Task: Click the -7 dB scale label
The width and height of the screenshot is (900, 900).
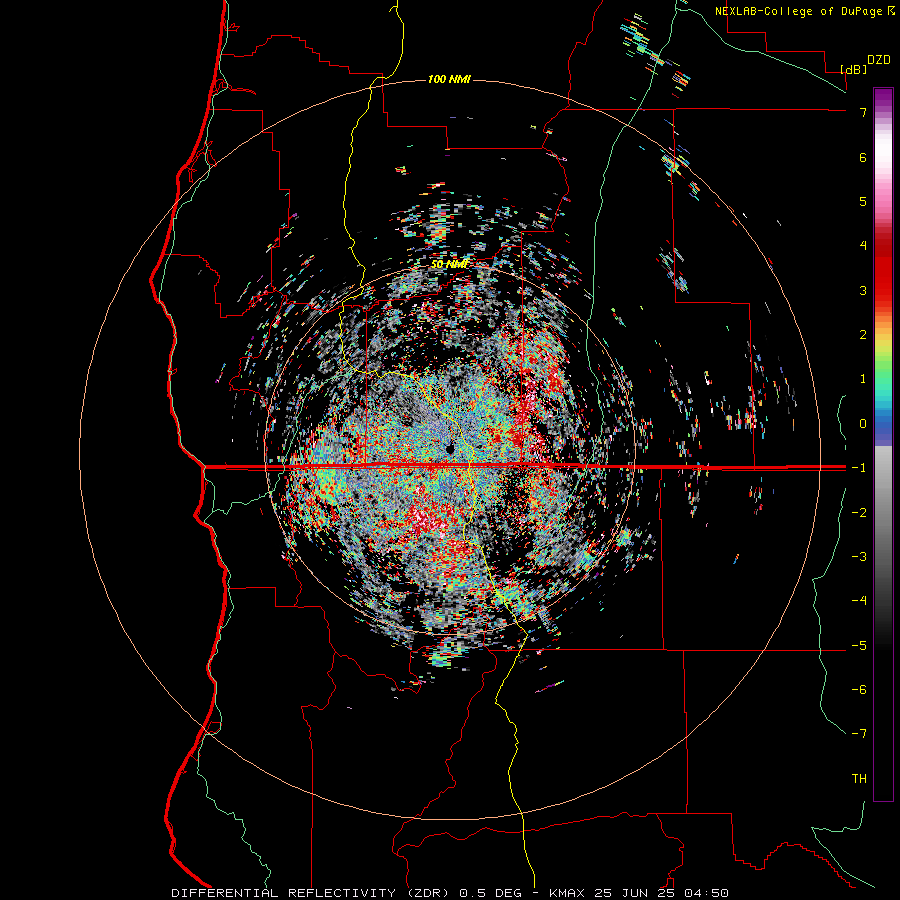Action: click(859, 734)
